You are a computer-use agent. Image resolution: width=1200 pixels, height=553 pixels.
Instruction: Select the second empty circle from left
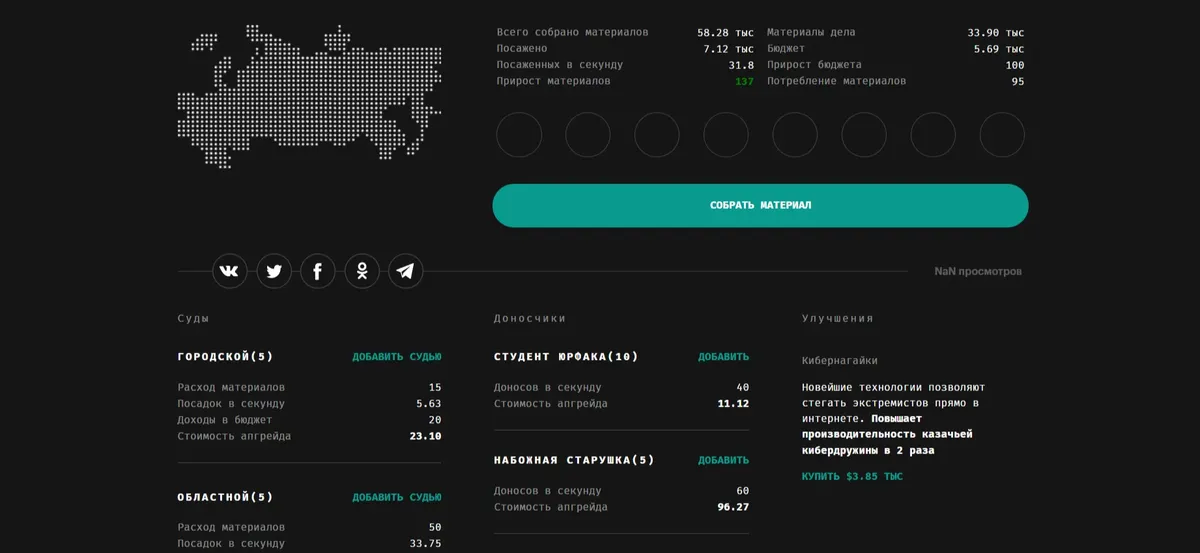588,135
